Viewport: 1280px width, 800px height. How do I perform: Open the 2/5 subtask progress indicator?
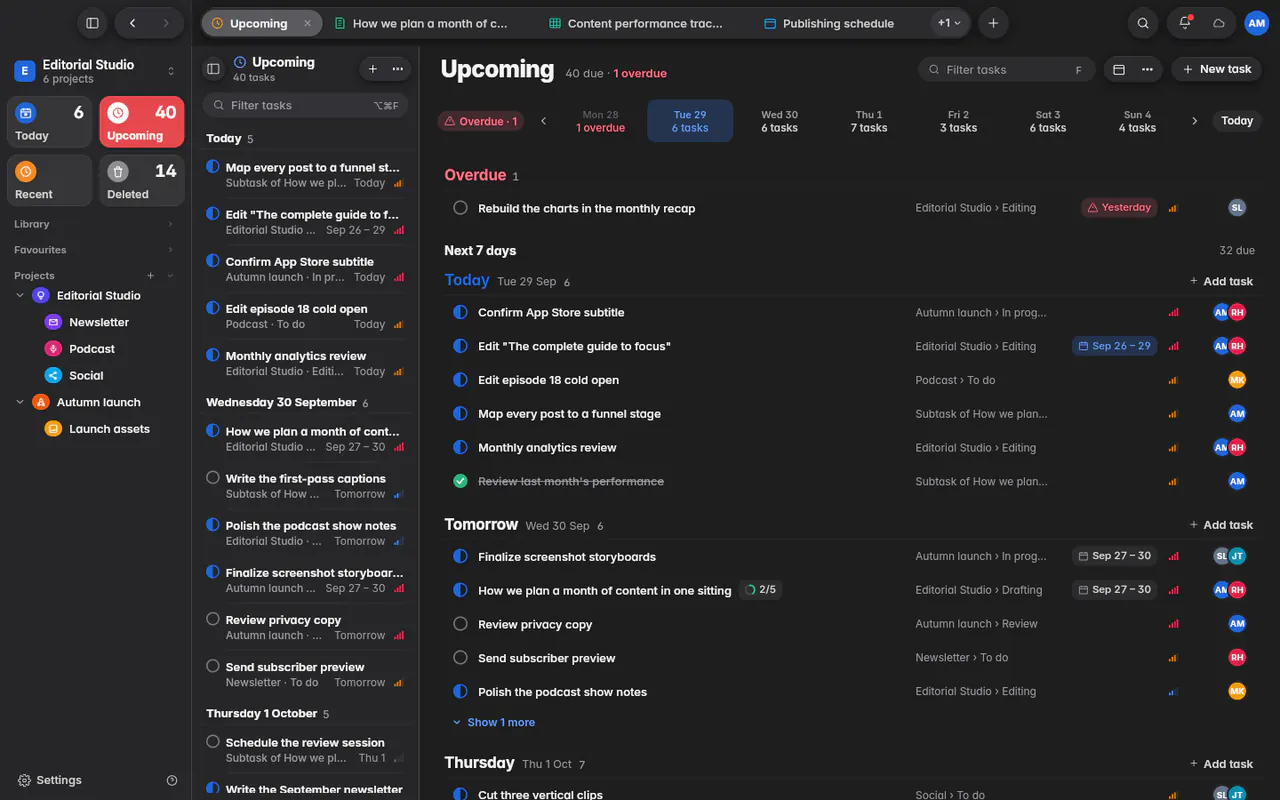tap(760, 590)
